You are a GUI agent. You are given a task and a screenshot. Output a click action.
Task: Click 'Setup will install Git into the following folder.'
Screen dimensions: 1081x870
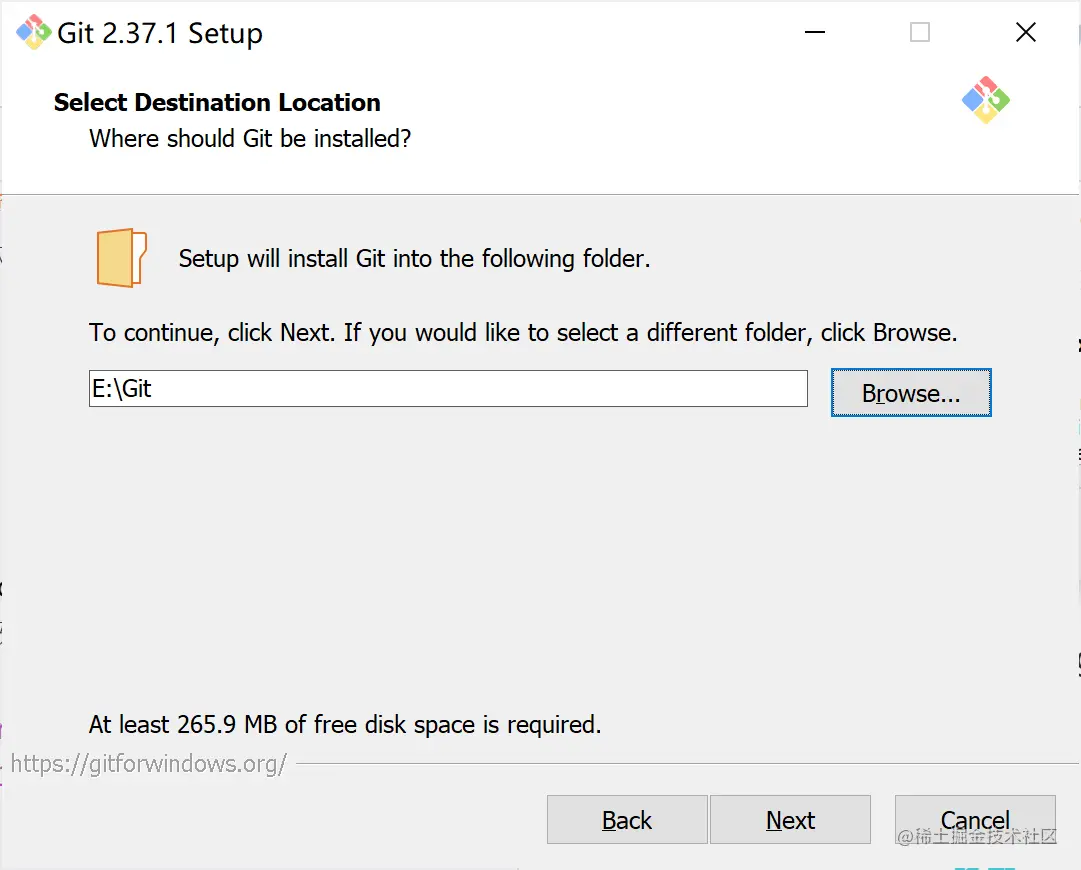tap(414, 259)
